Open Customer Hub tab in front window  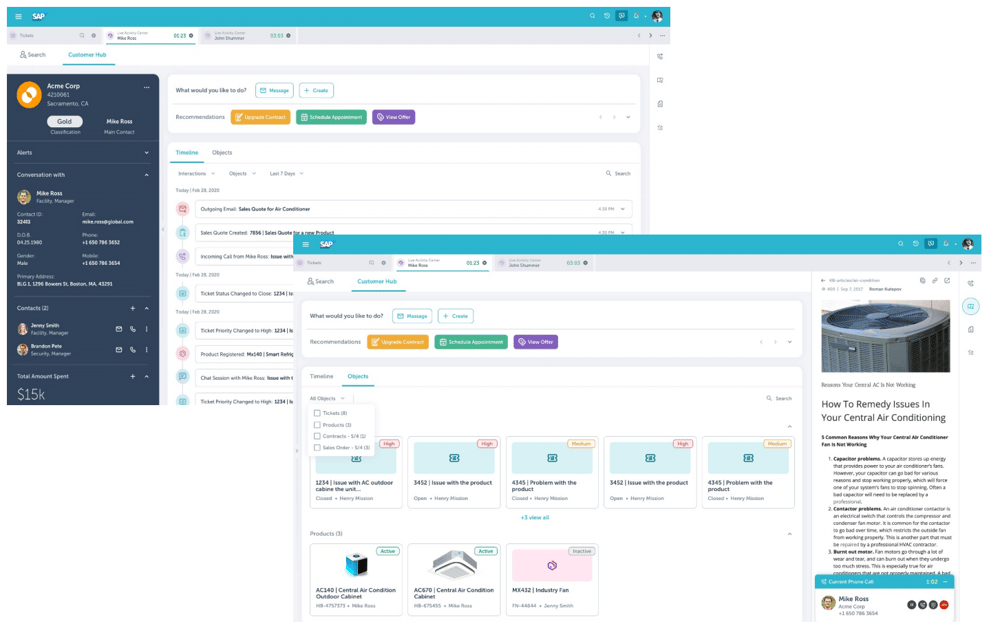pos(377,281)
